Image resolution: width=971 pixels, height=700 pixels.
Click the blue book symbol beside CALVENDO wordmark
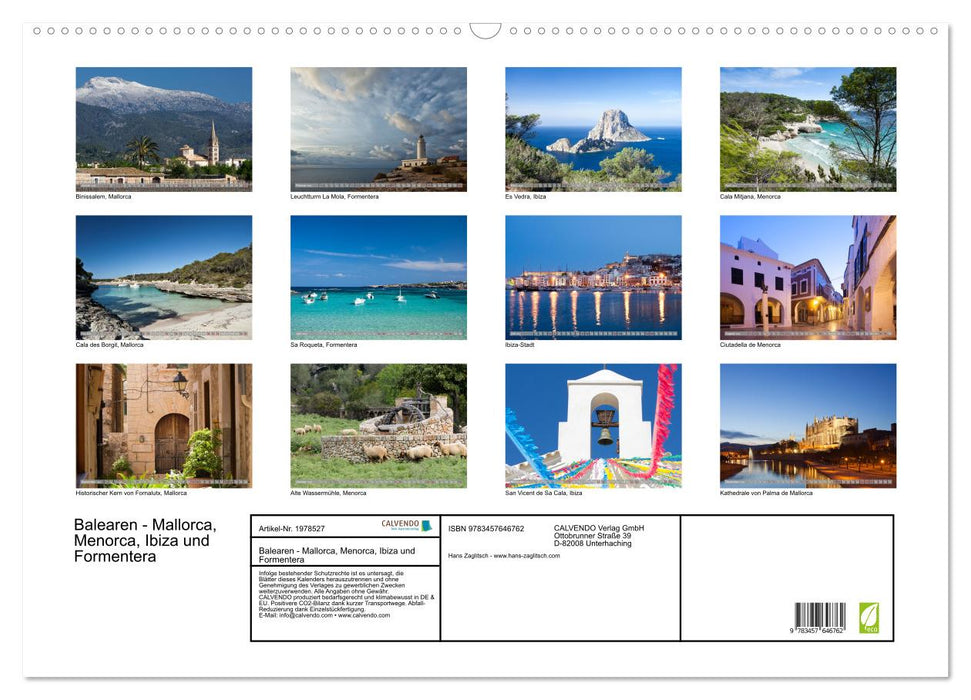pyautogui.click(x=427, y=527)
